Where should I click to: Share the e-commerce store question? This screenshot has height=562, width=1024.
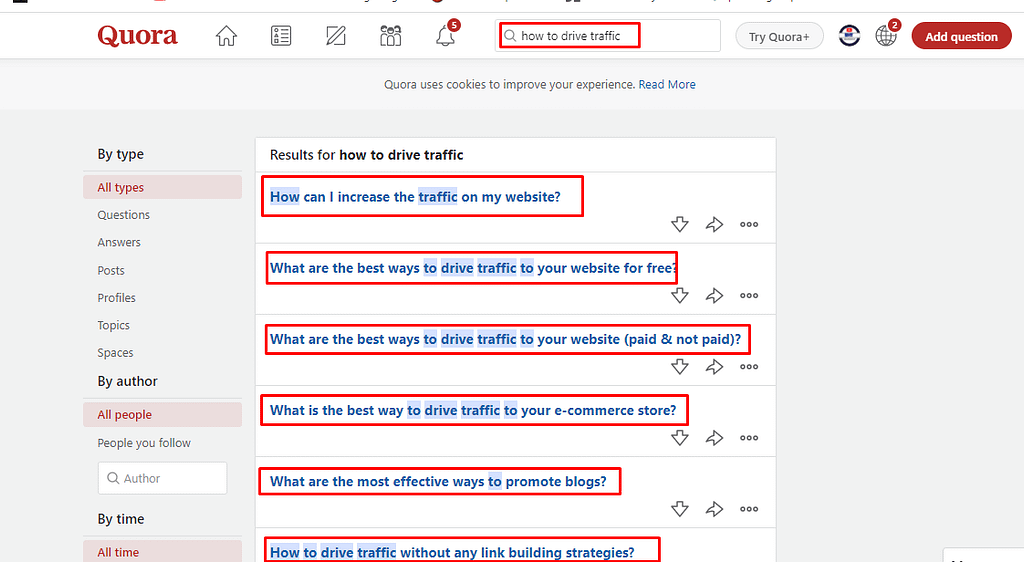[714, 438]
